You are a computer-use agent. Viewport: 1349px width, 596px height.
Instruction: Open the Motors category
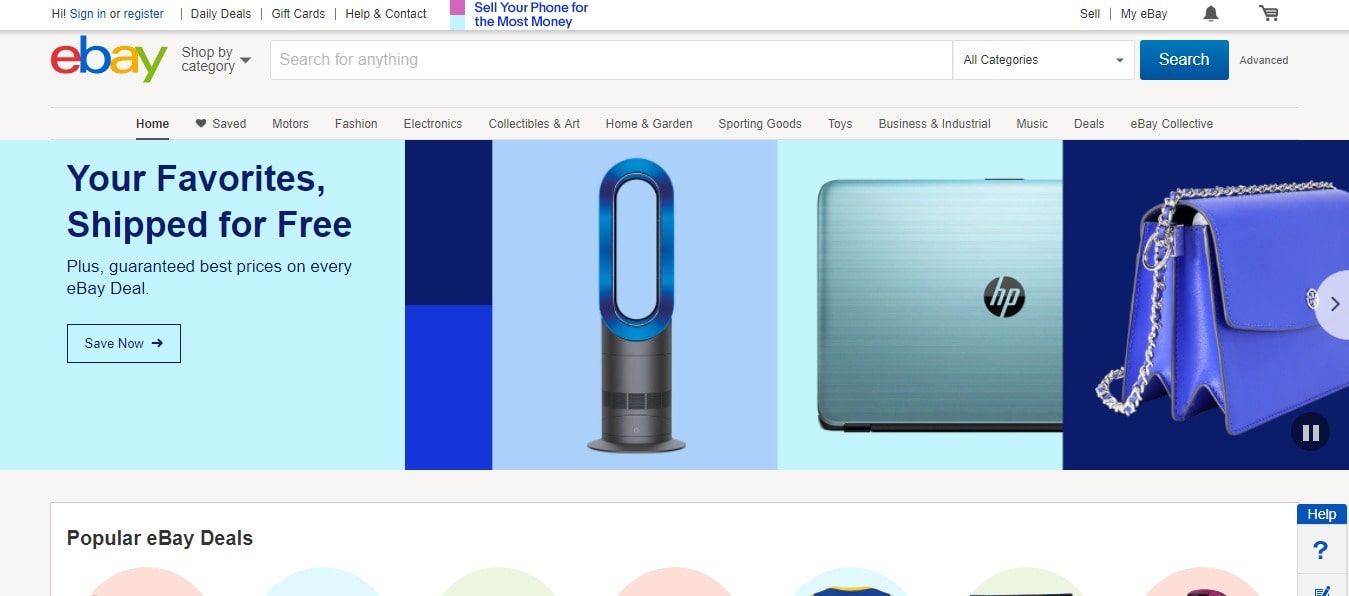tap(290, 124)
